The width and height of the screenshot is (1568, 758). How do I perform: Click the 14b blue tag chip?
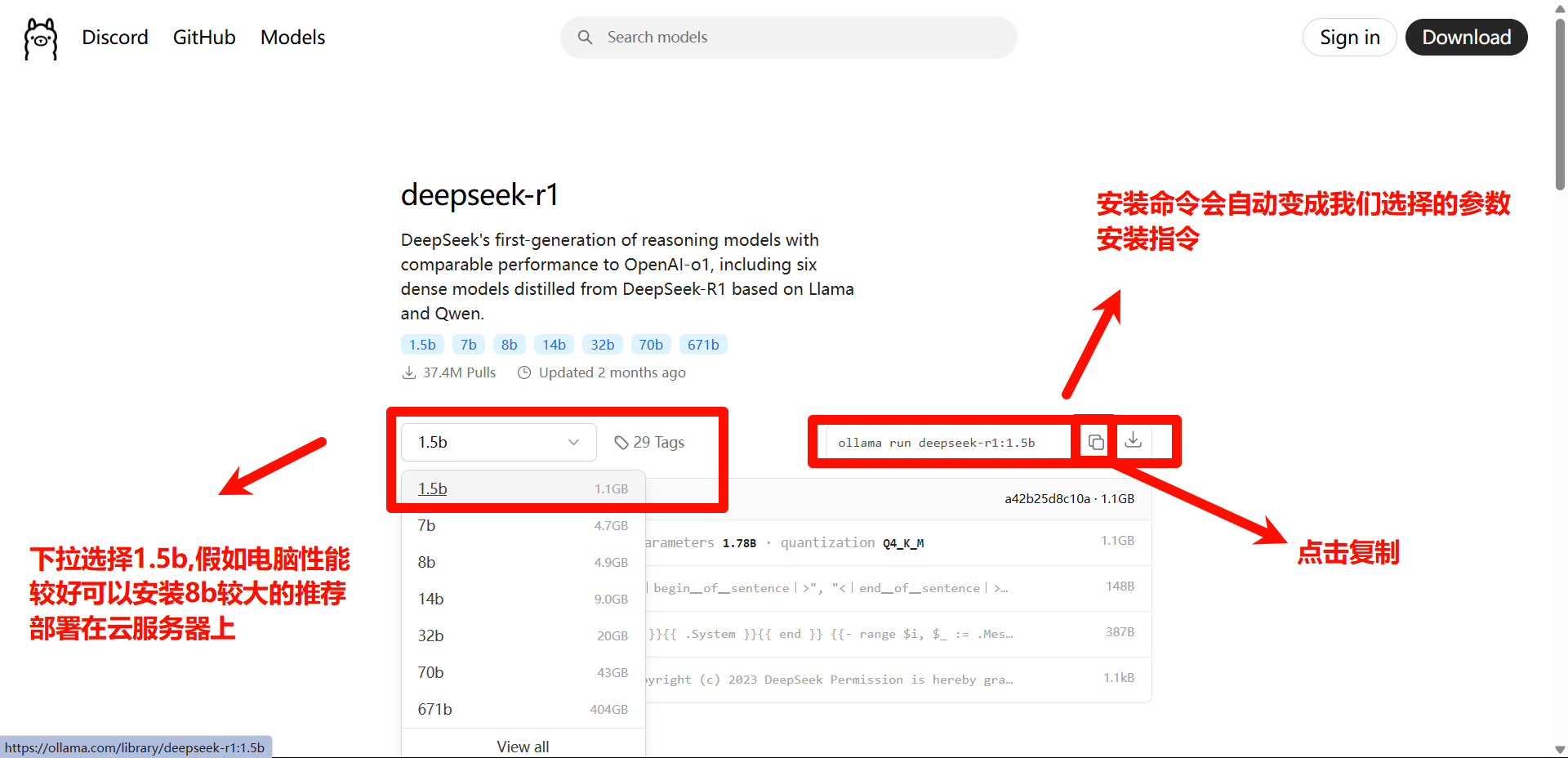tap(555, 345)
